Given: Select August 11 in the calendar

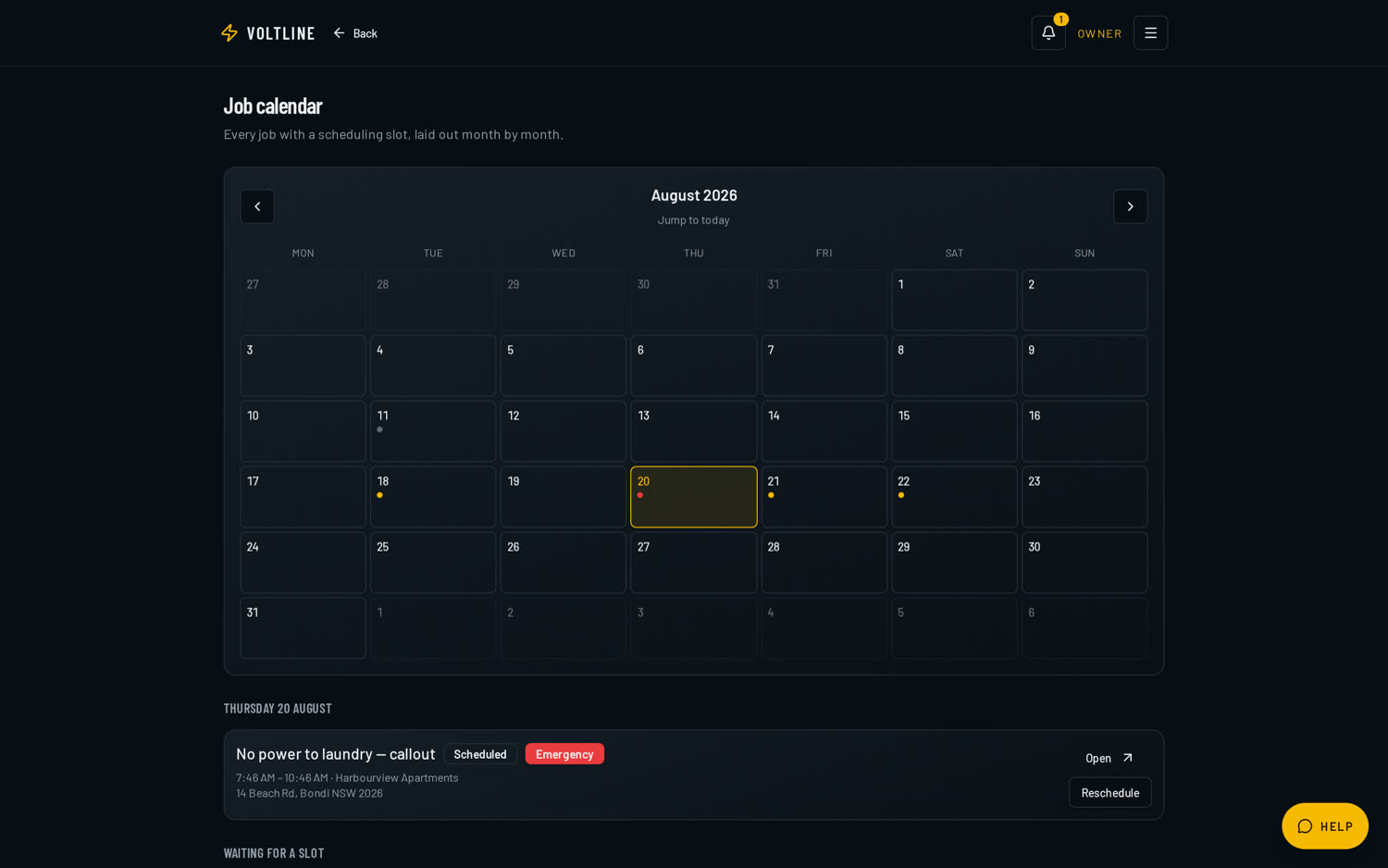Looking at the screenshot, I should coord(433,431).
